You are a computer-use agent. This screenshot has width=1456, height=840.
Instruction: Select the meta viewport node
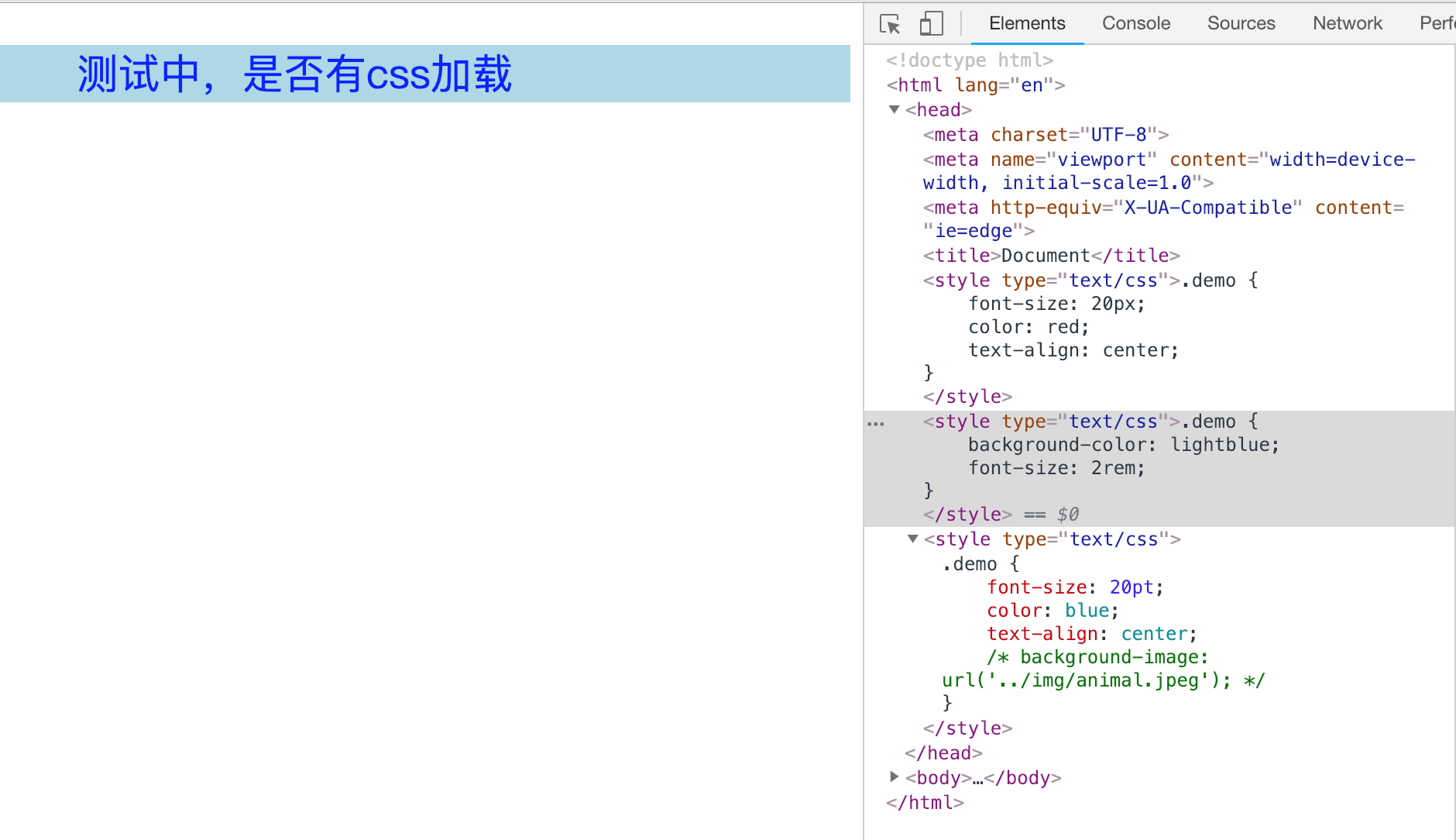[1169, 171]
